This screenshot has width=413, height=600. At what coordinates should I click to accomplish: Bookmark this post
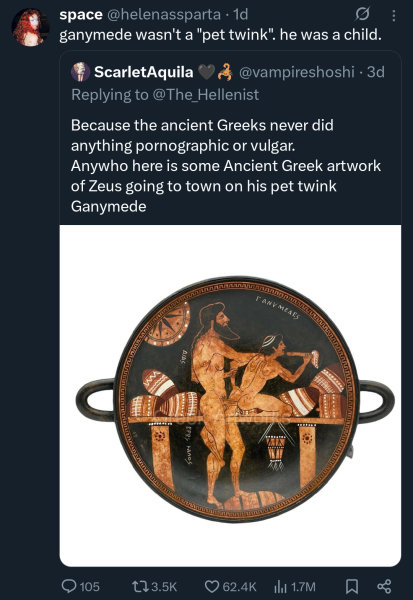(352, 586)
